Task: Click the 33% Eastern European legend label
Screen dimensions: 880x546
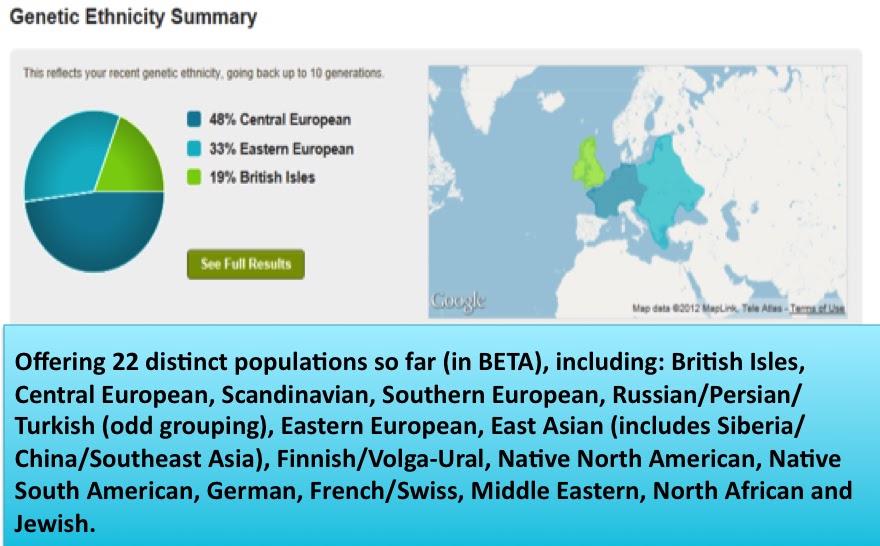Action: [280, 149]
